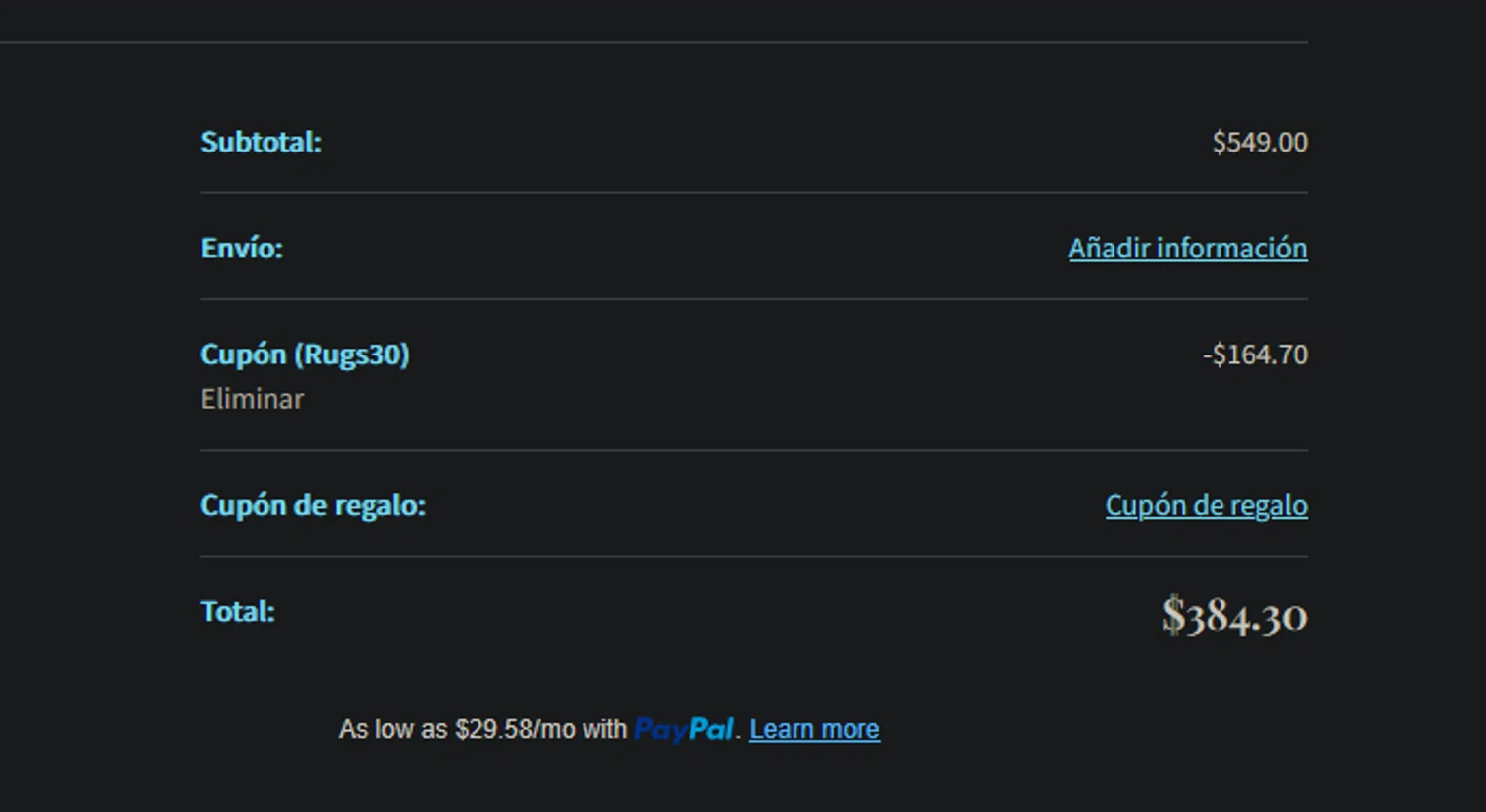Viewport: 1486px width, 812px height.
Task: Remove the Rugs30 coupon via Eliminar
Action: pyautogui.click(x=252, y=399)
